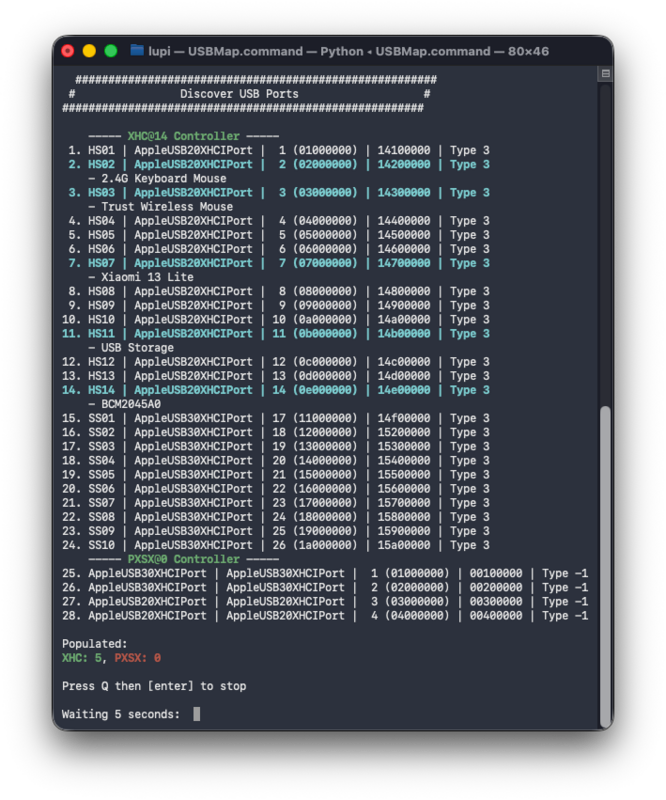
Task: Click "Type -1" in row 25
Action: (565, 573)
